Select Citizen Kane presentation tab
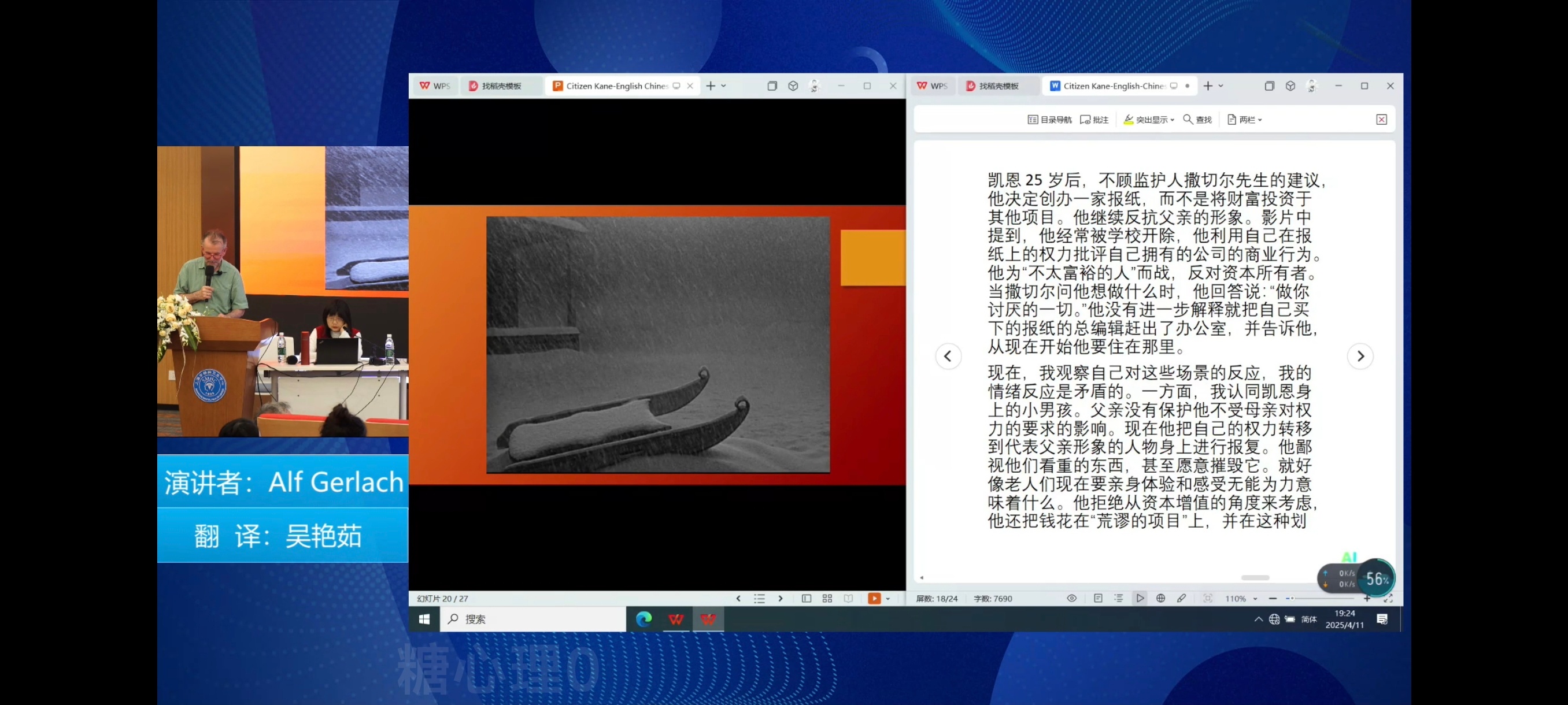 pos(616,86)
